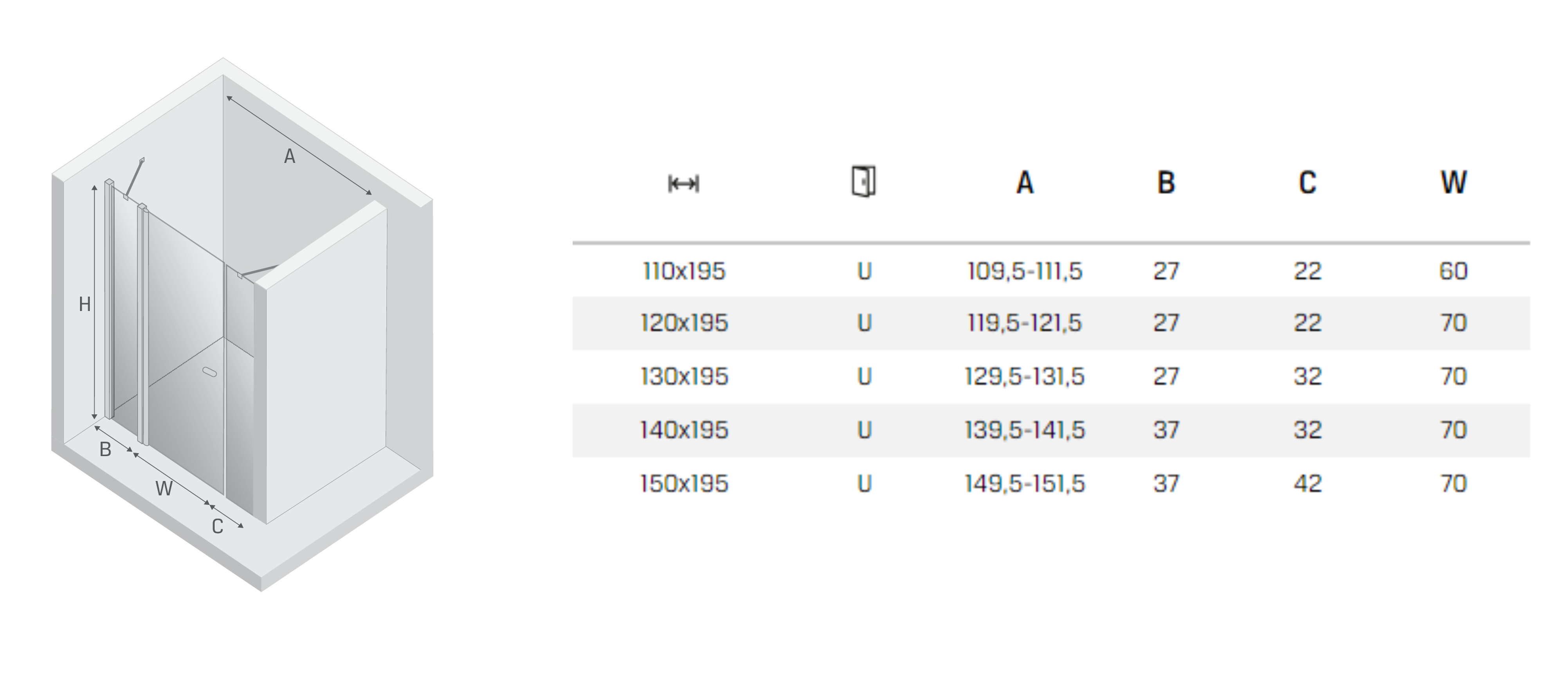Click the W label below shower door
1568x674 pixels.
point(164,489)
